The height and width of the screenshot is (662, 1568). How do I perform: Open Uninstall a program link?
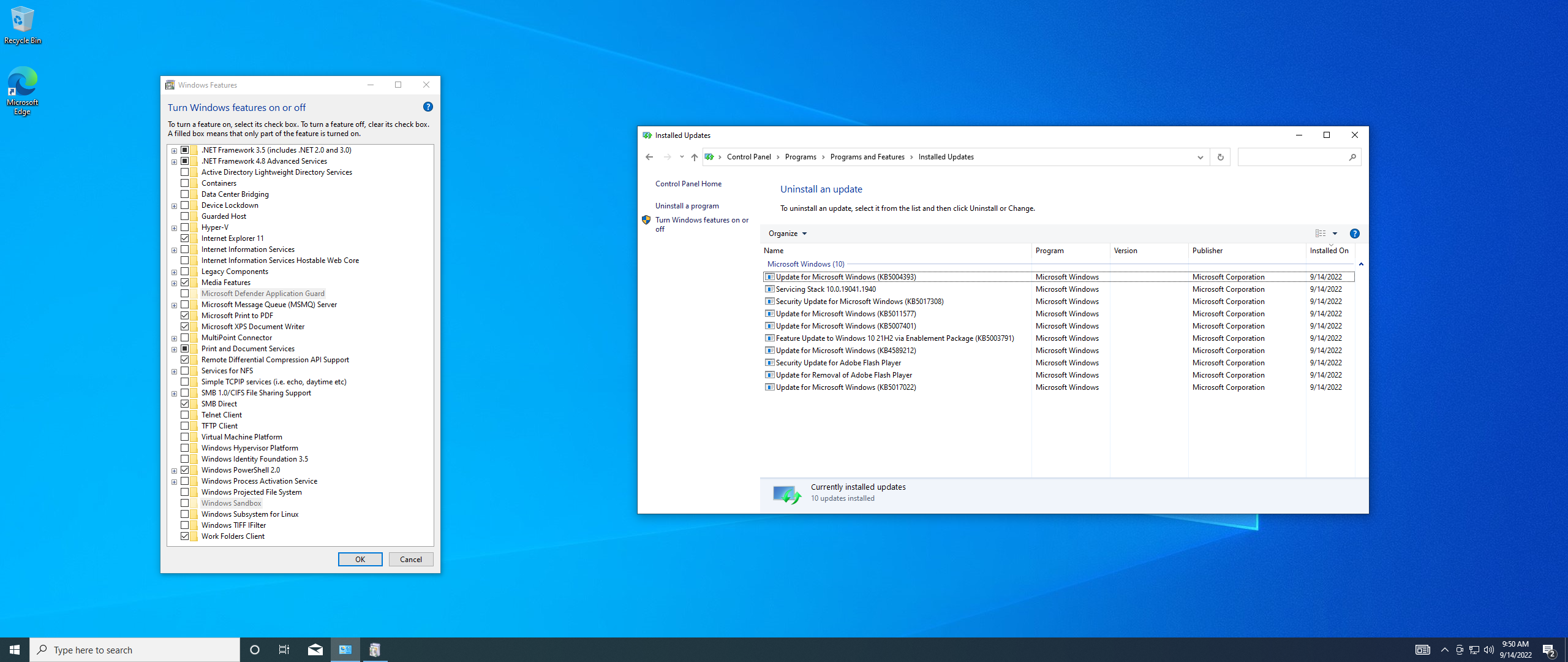tap(687, 206)
